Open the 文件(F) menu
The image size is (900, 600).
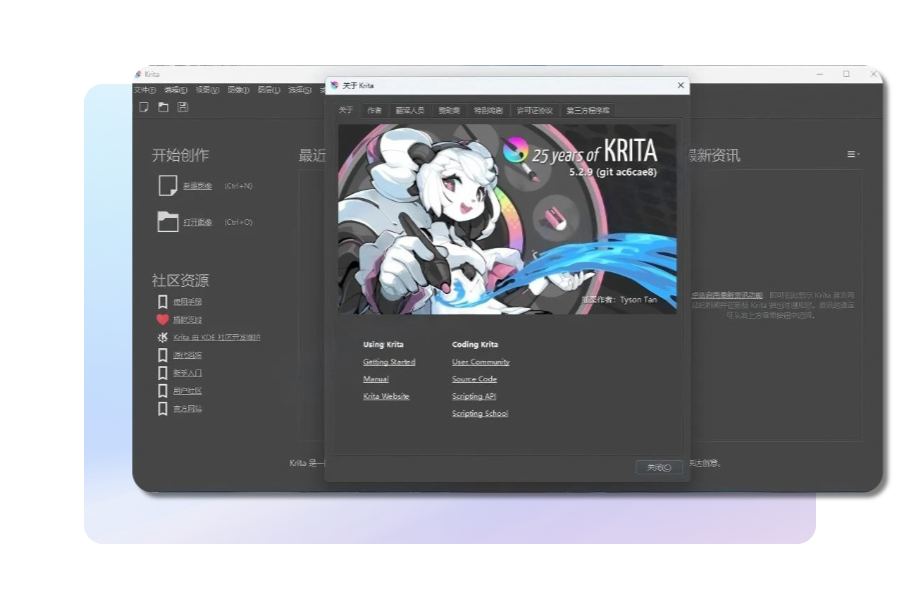tap(145, 90)
